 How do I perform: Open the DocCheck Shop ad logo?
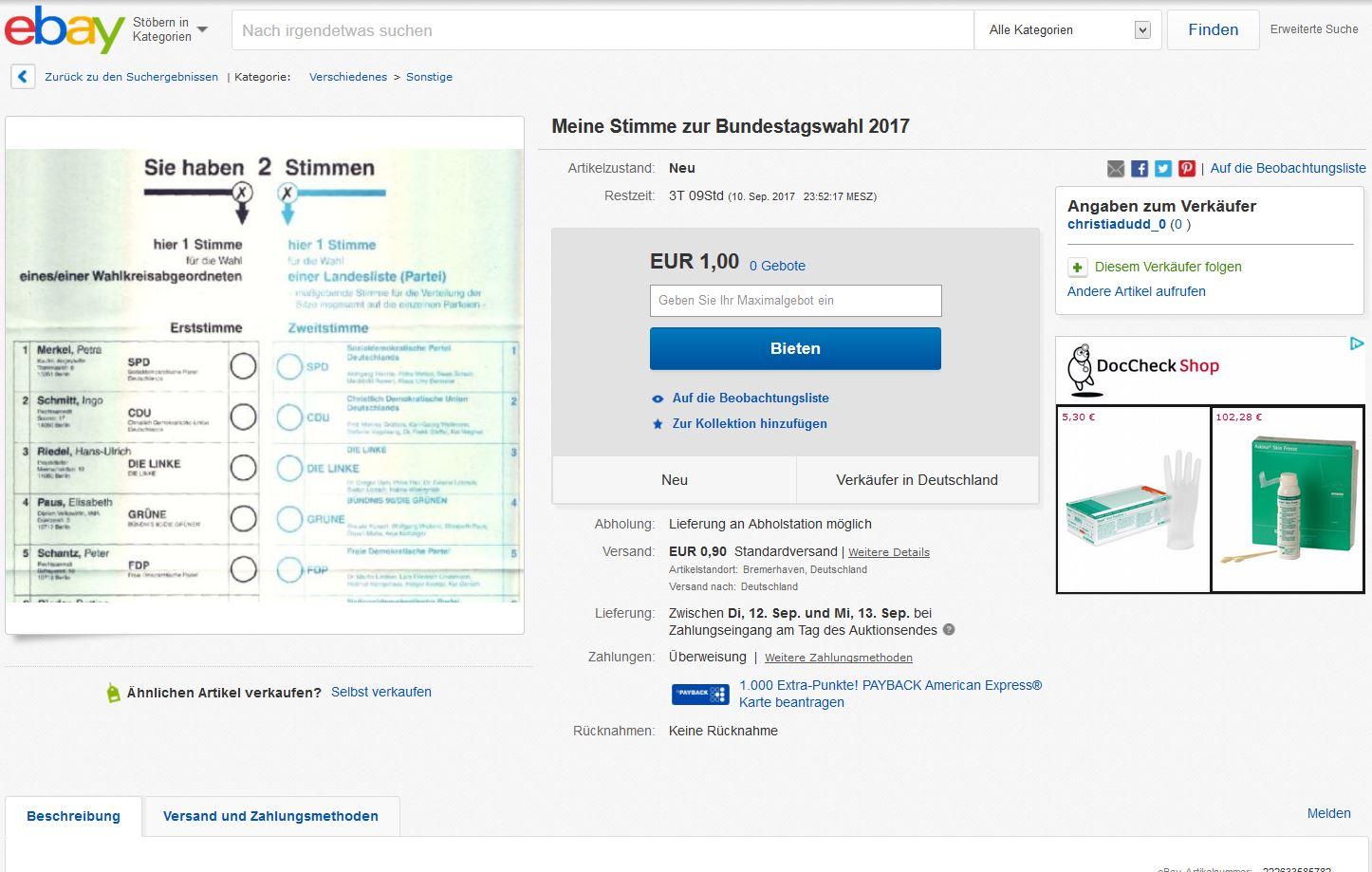pyautogui.click(x=1142, y=370)
